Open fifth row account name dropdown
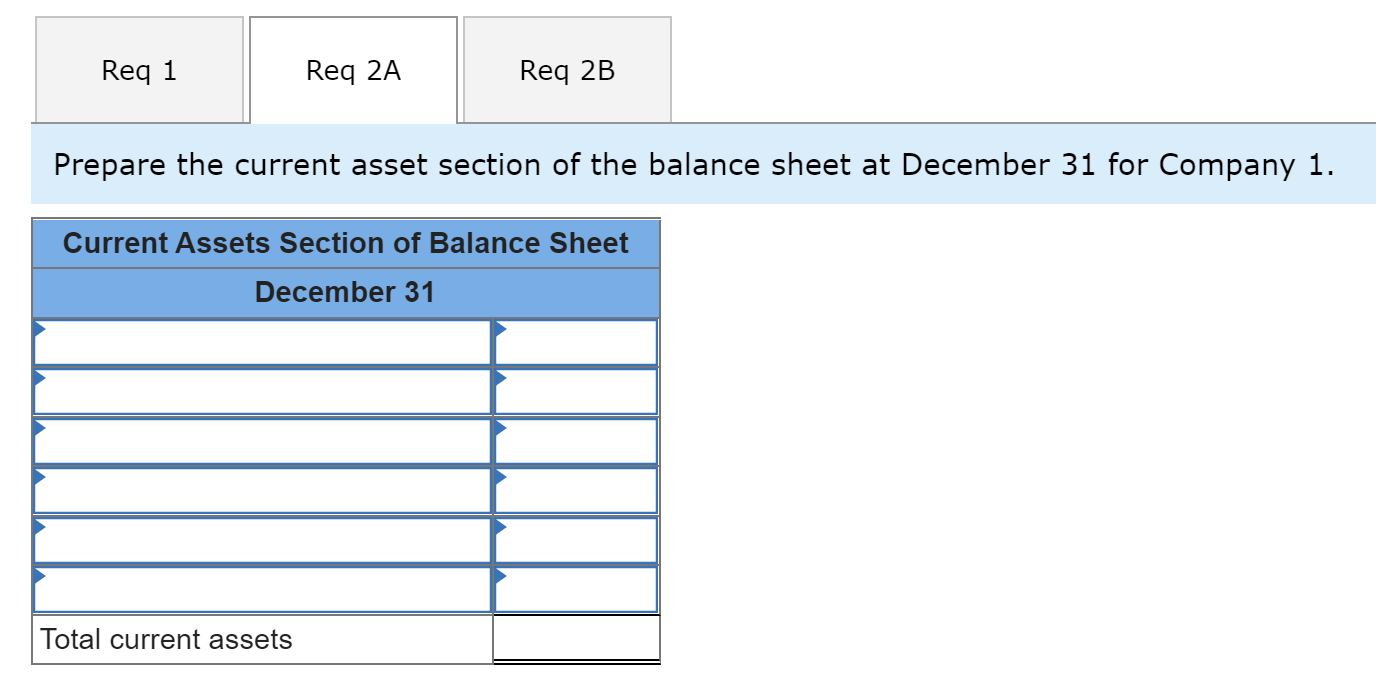 point(262,541)
